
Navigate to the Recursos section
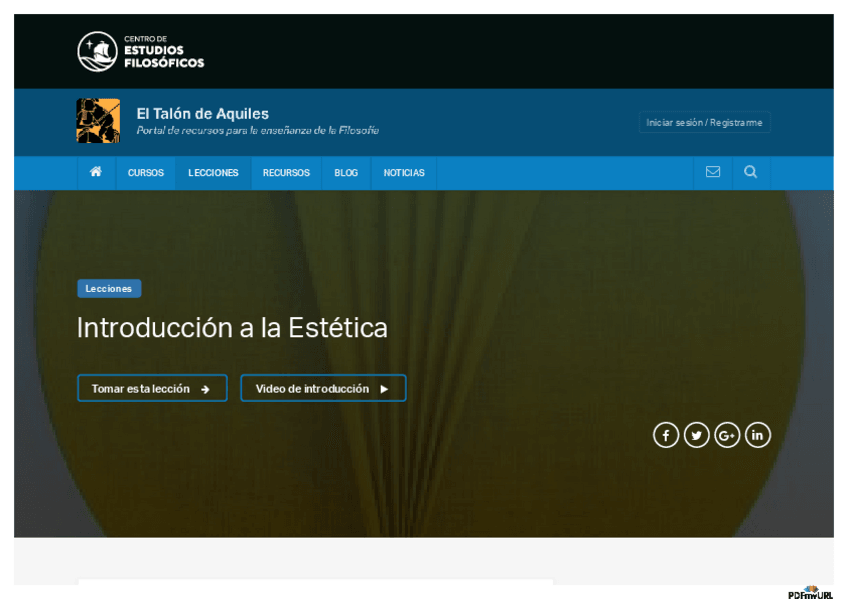[286, 173]
